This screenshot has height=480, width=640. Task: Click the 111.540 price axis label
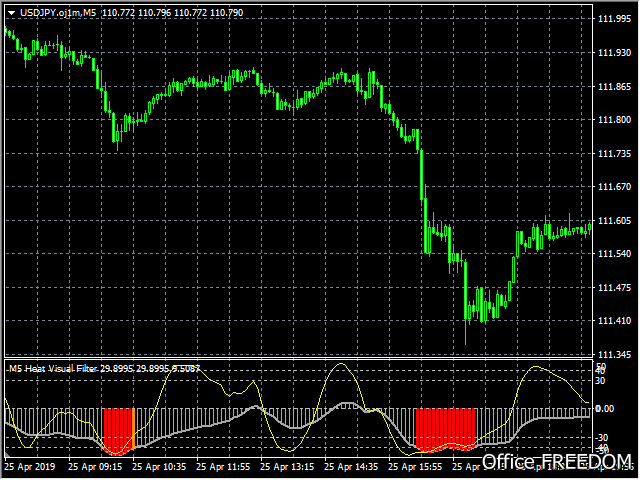[x=614, y=254]
